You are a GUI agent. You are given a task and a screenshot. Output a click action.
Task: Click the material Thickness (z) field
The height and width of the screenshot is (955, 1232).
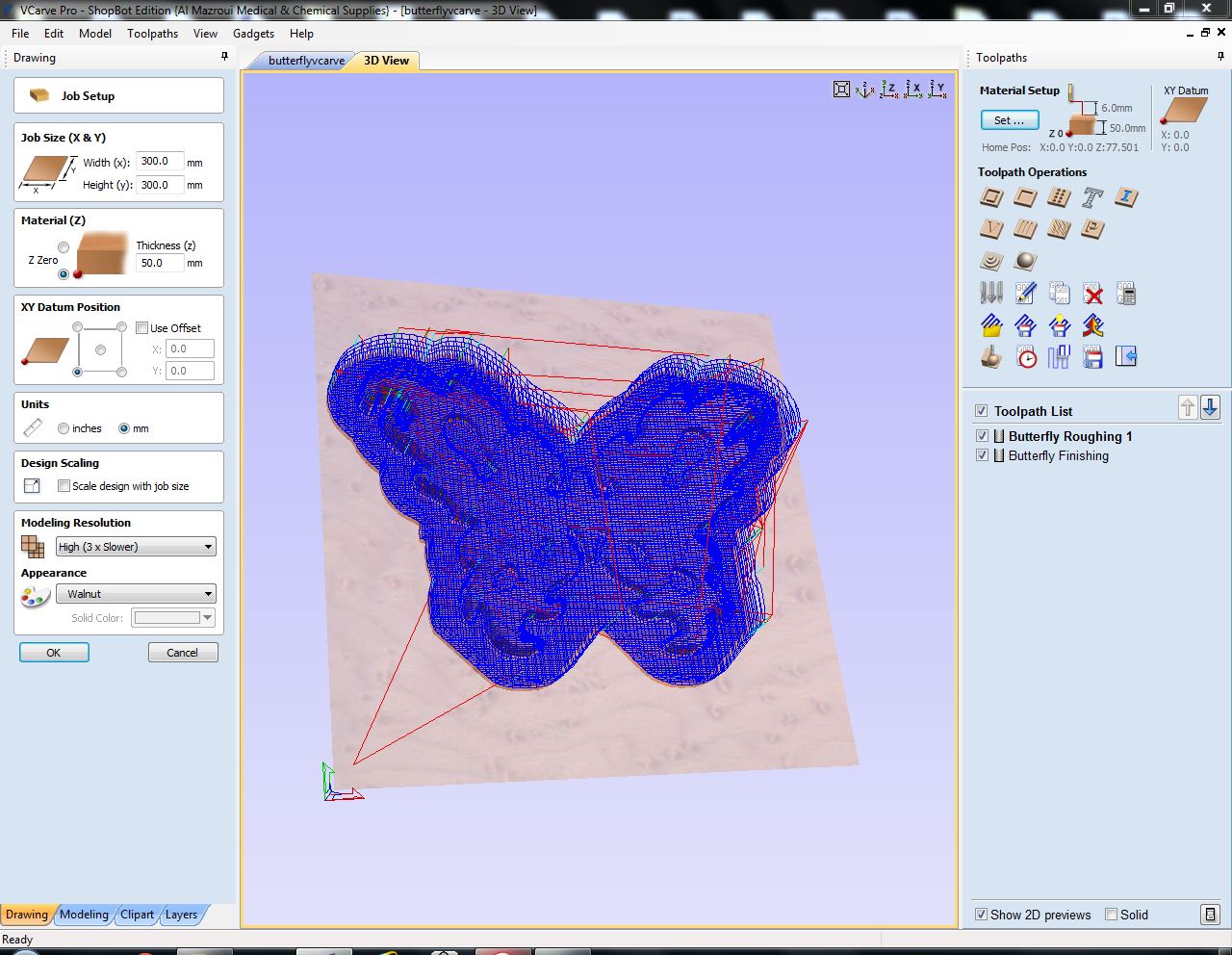159,263
